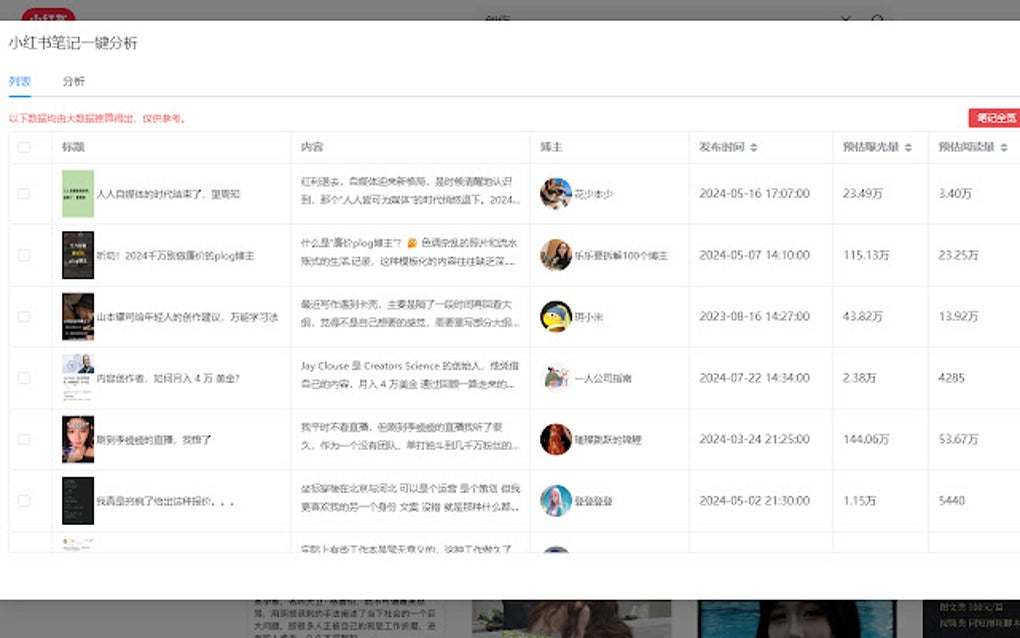This screenshot has width=1020, height=638.
Task: Click 一人公司指南 blogger avatar
Action: point(556,378)
